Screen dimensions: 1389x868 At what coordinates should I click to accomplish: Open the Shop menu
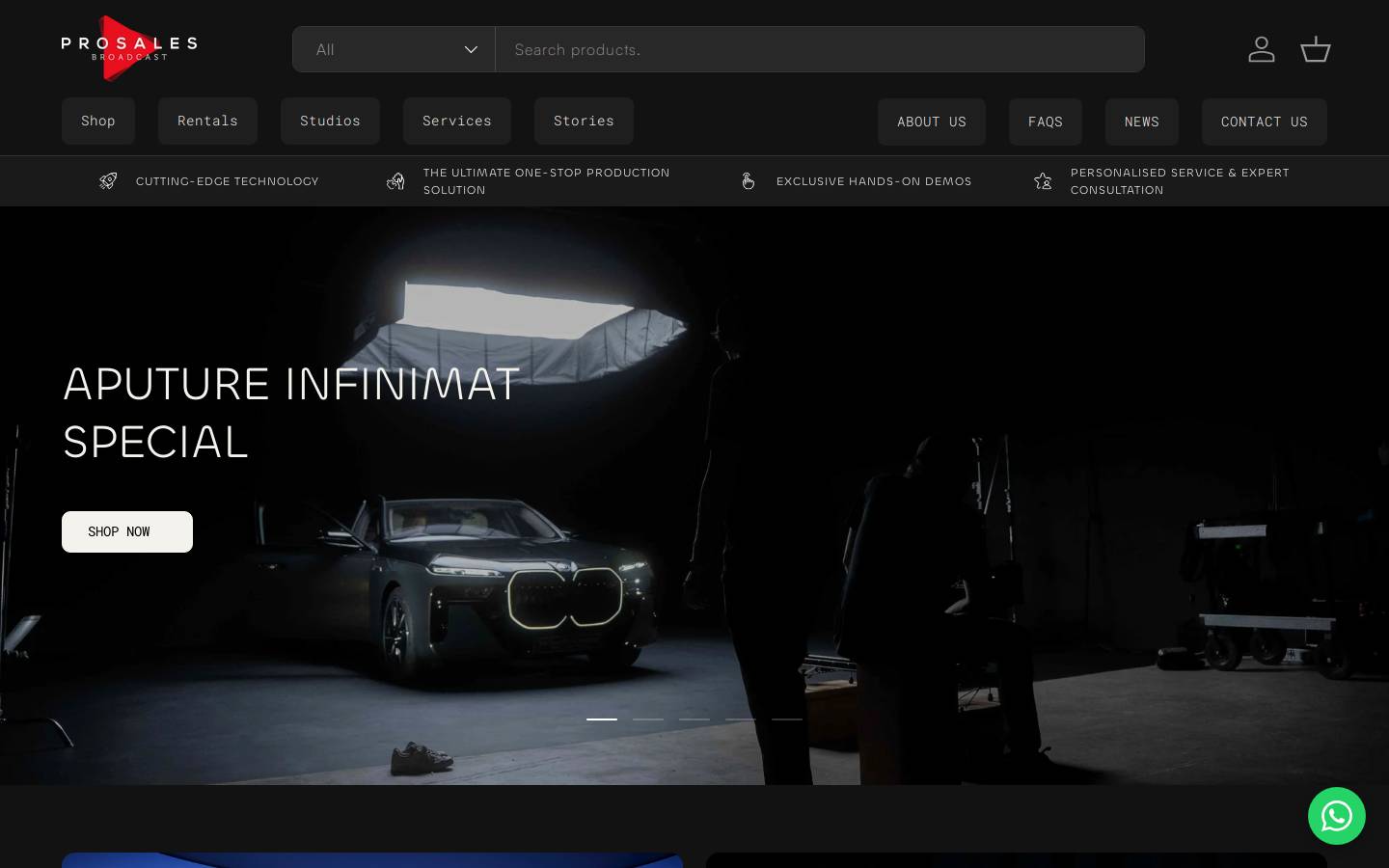coord(98,121)
